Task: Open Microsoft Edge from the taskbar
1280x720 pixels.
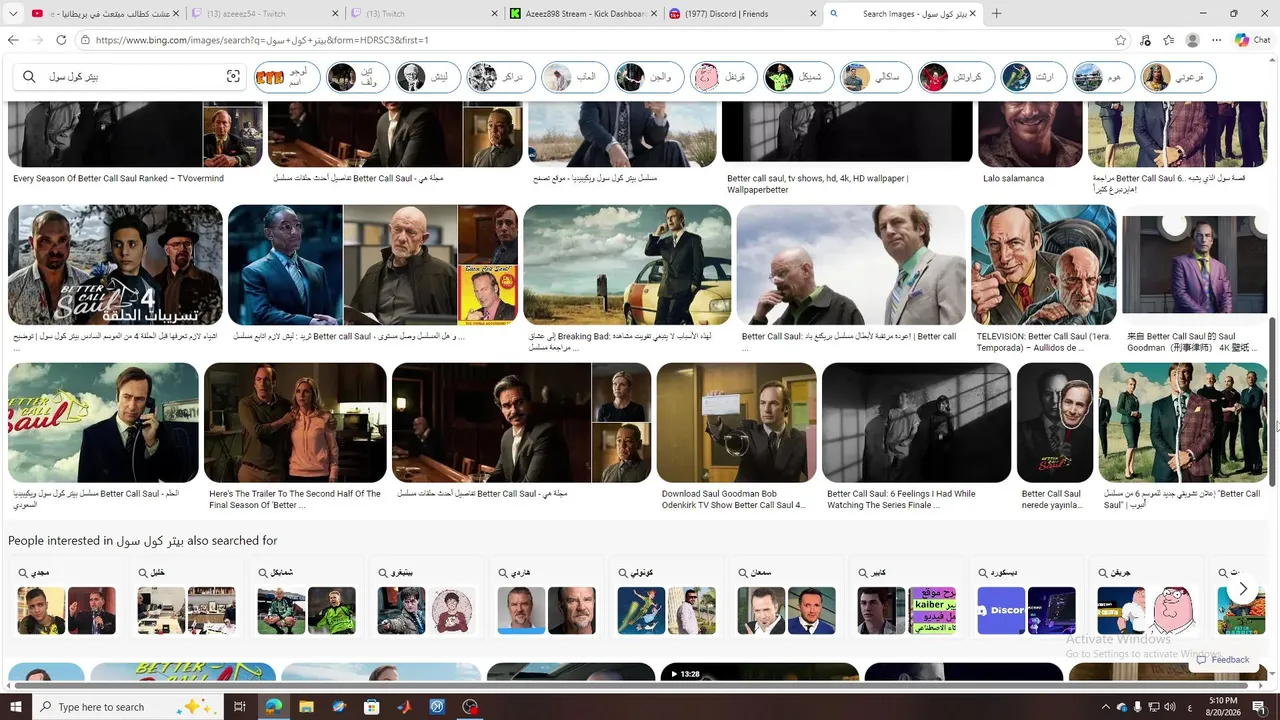Action: tap(273, 707)
